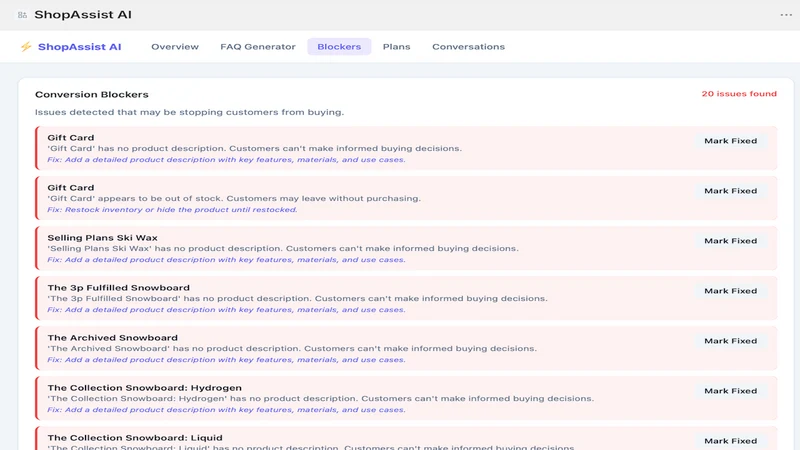Click "'The Archived Snowboard' has no product description" text
The width and height of the screenshot is (800, 450).
pos(292,348)
